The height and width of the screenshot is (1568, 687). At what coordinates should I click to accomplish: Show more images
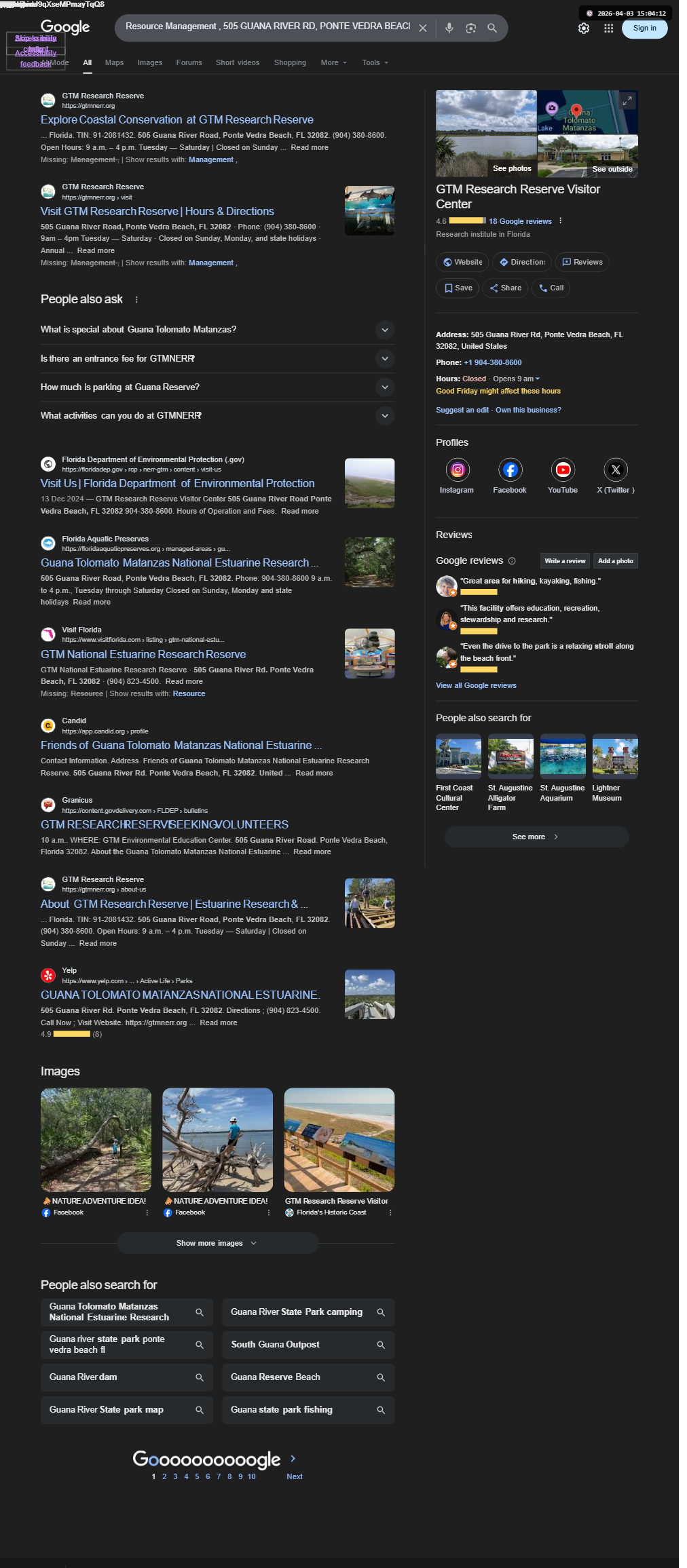pos(217,1243)
